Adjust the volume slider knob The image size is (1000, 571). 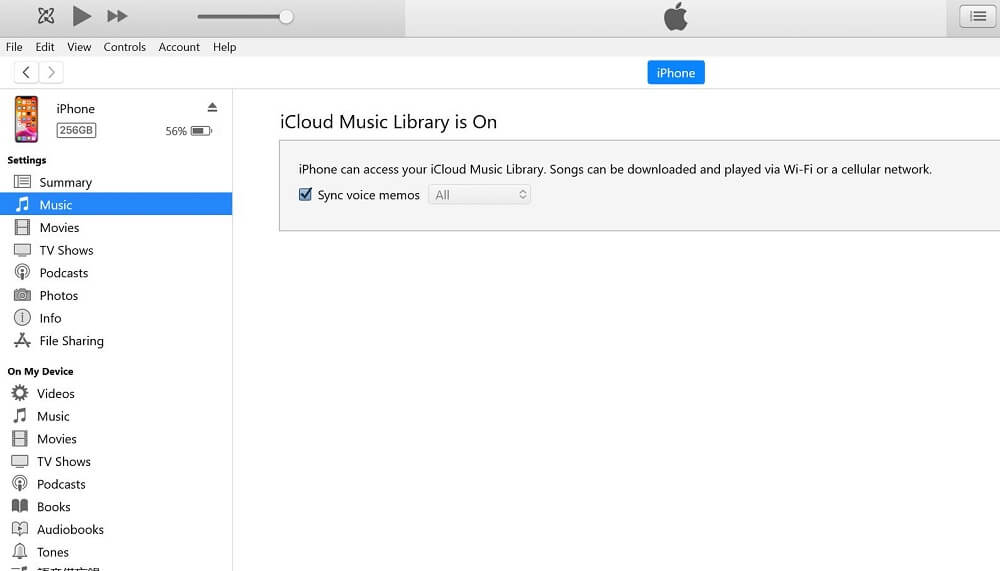tap(286, 17)
